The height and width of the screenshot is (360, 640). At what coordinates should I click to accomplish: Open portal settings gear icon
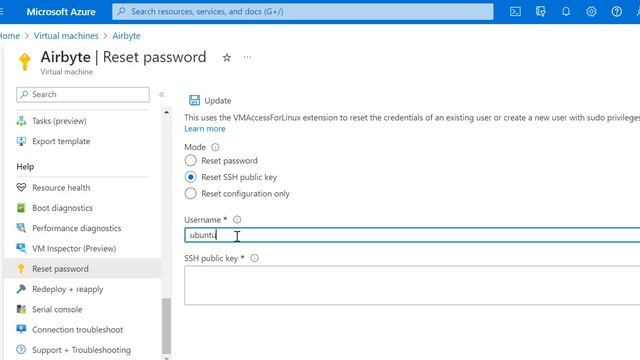point(591,11)
